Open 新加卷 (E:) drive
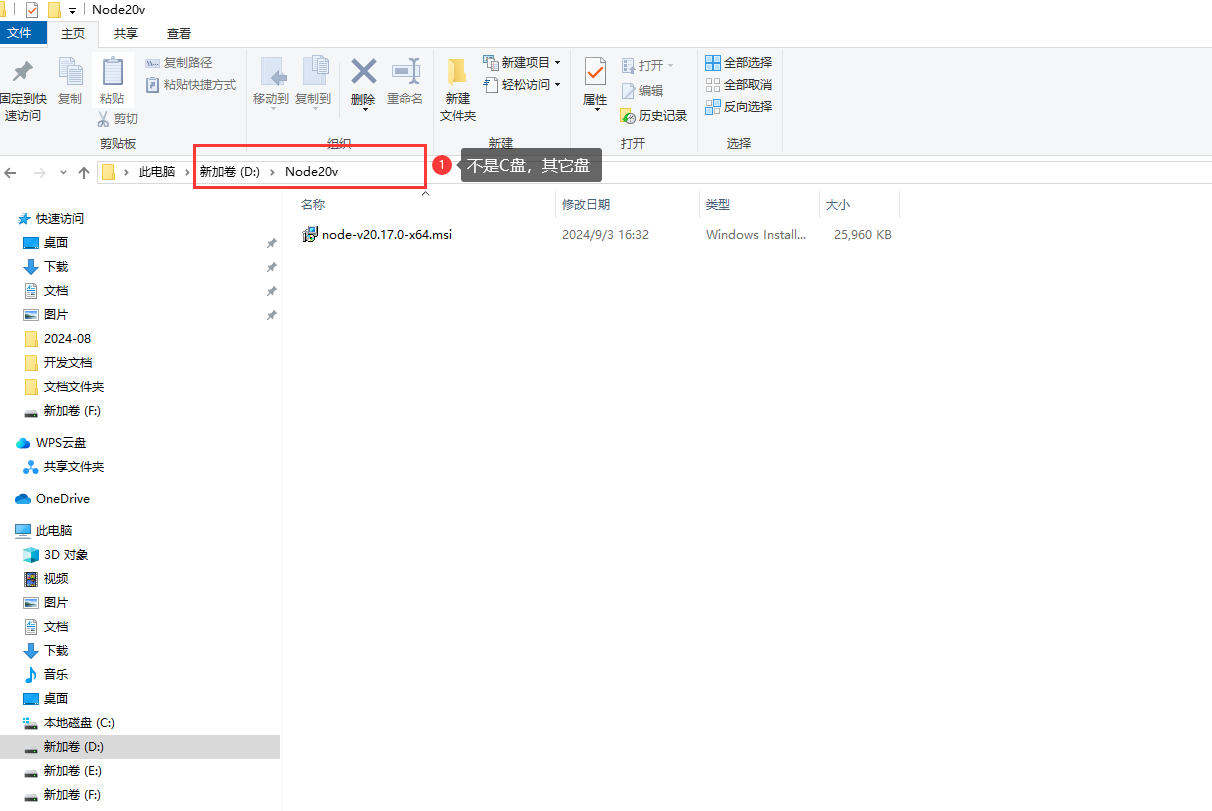 [x=72, y=771]
